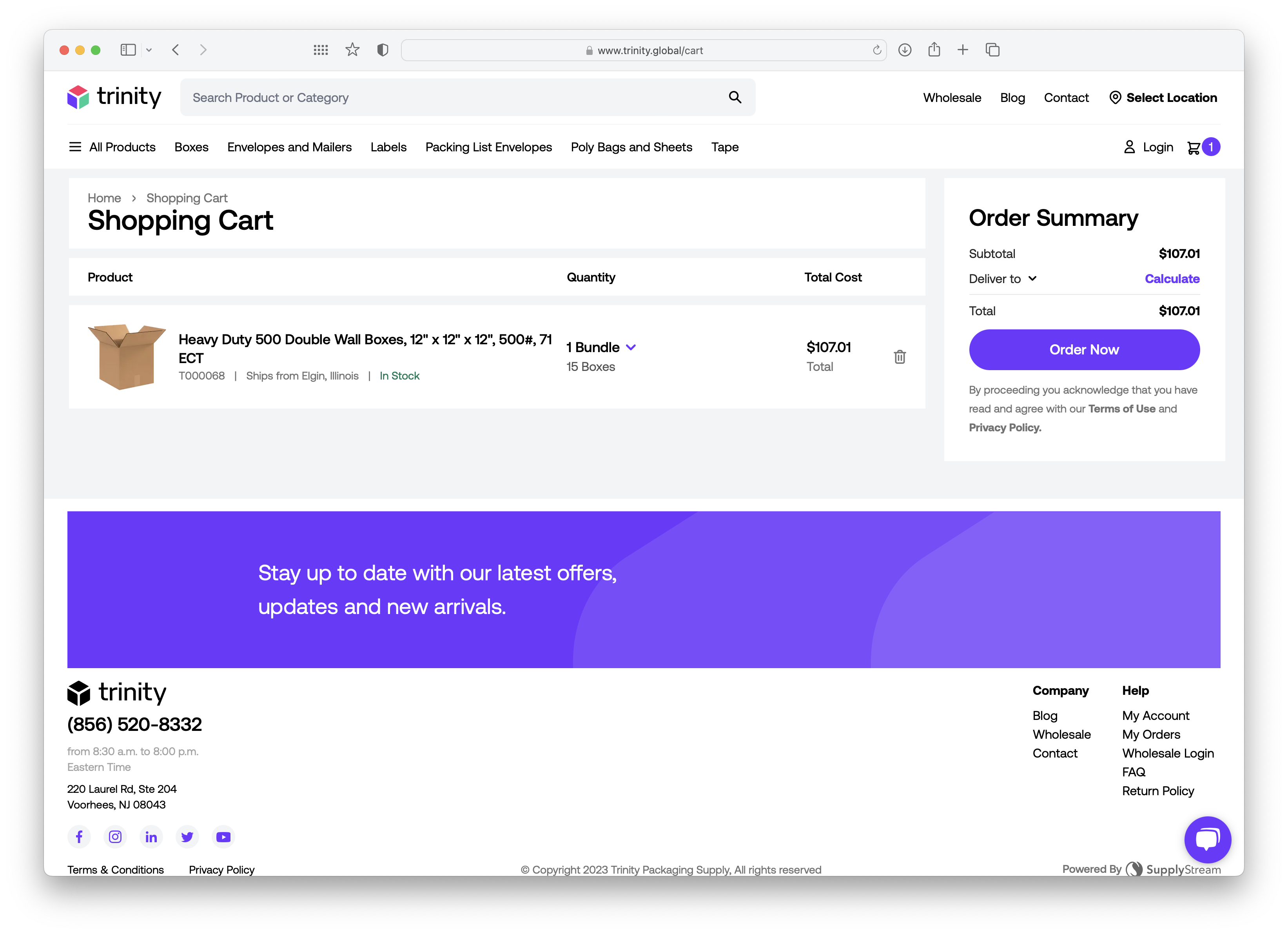Image resolution: width=1288 pixels, height=934 pixels.
Task: Open the browser apps grid icon
Action: click(x=321, y=50)
